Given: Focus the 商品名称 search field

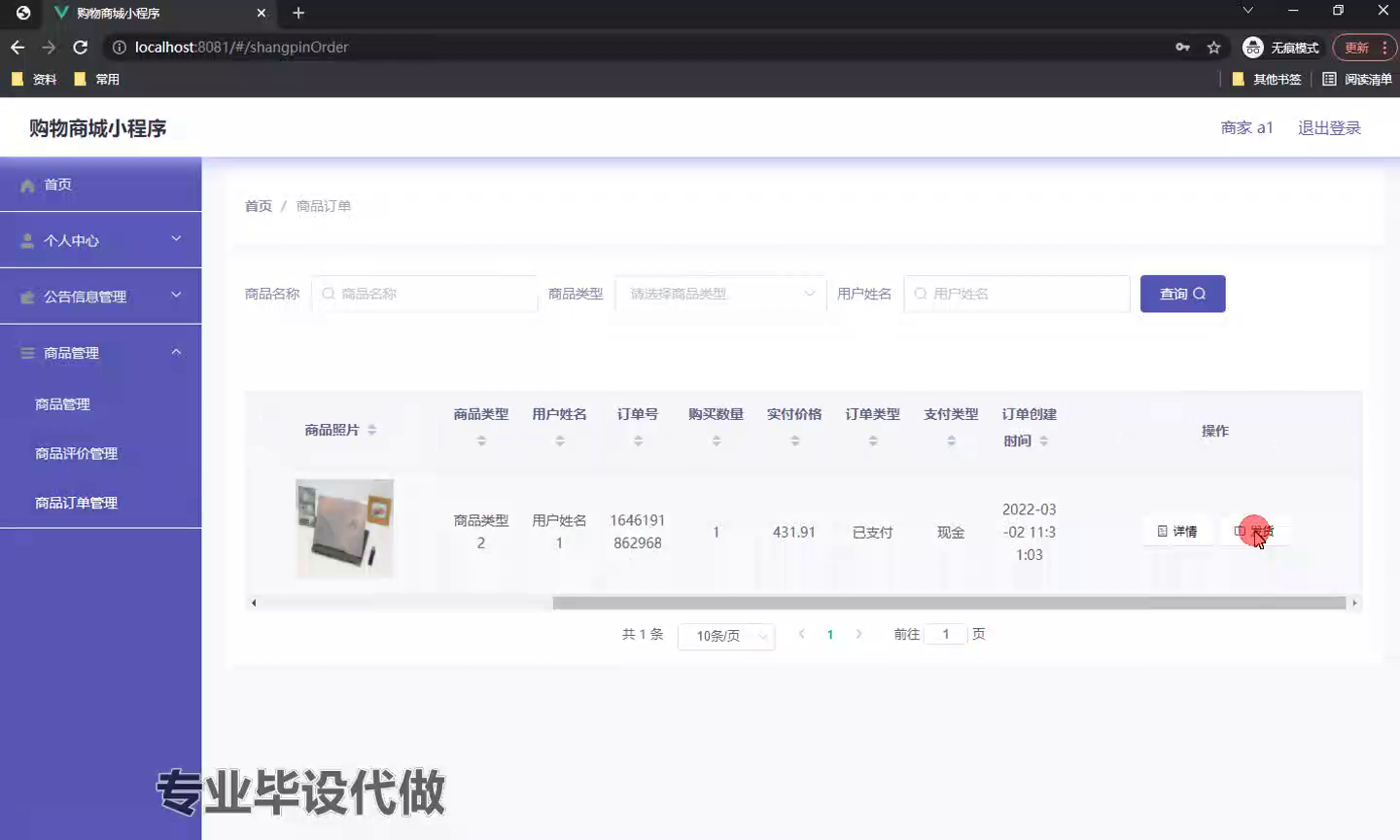Looking at the screenshot, I should coord(425,294).
